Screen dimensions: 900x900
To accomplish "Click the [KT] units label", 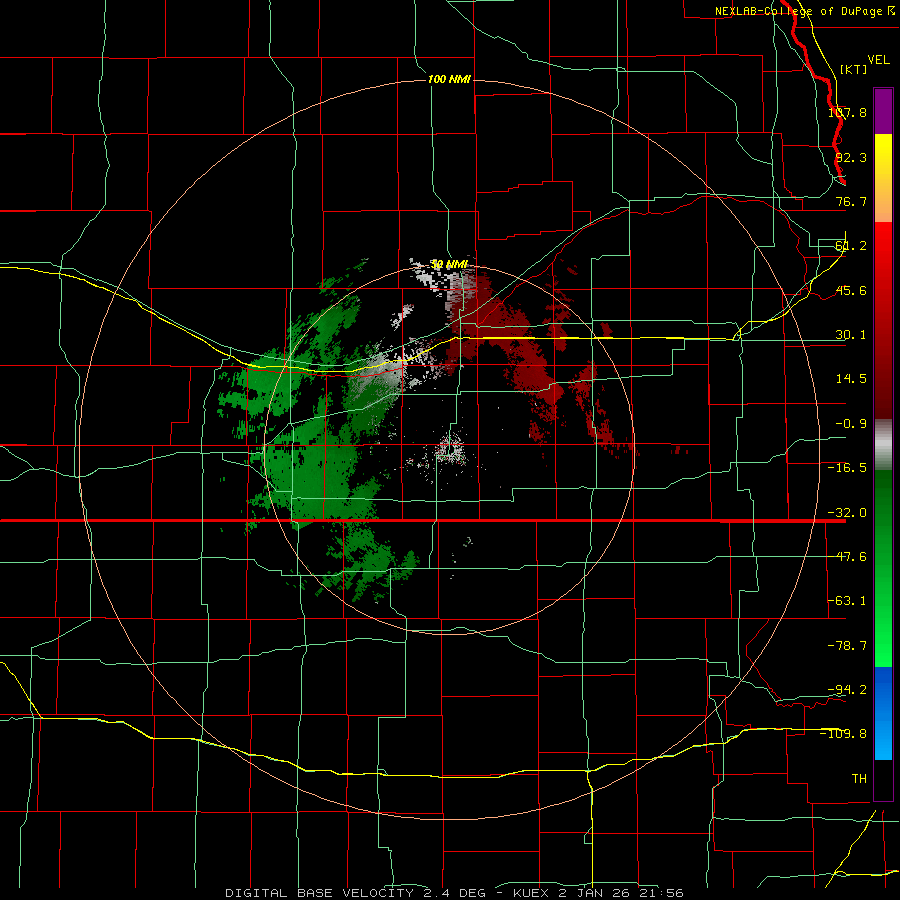I will [854, 69].
